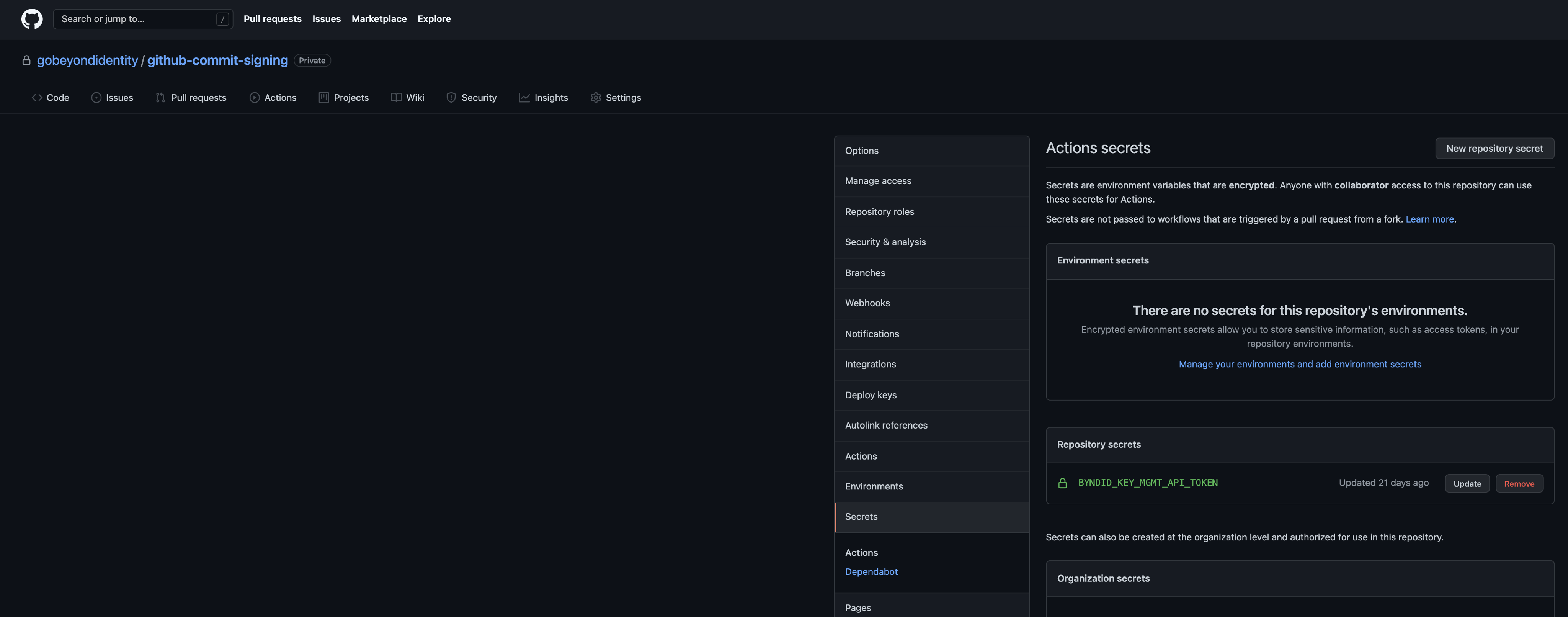Open the Wiki tab
Viewport: 1568px width, 617px height.
click(408, 97)
